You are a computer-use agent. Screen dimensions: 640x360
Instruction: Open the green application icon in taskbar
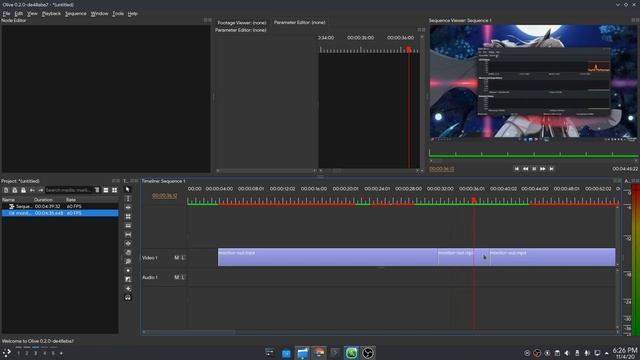tap(351, 353)
